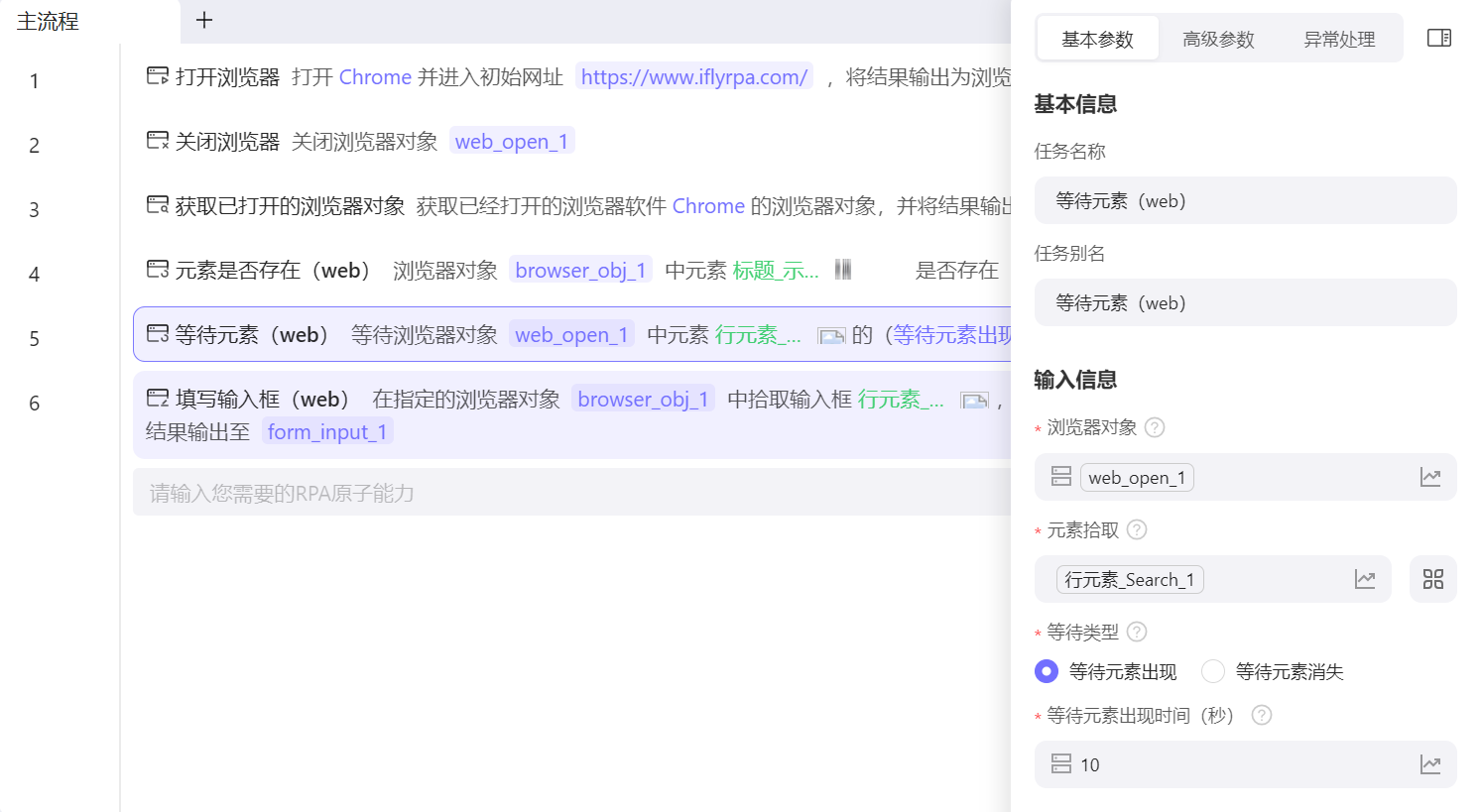Switch to the 基本参数 tab
This screenshot has height=812, width=1481.
pos(1097,39)
